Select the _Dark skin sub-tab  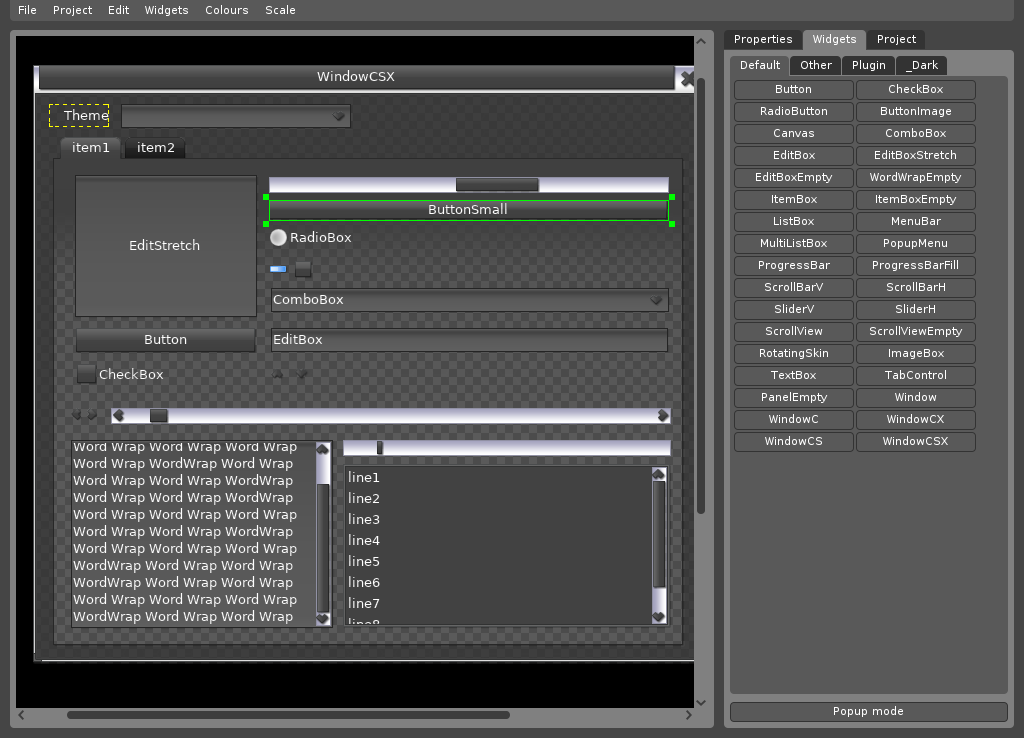point(921,65)
